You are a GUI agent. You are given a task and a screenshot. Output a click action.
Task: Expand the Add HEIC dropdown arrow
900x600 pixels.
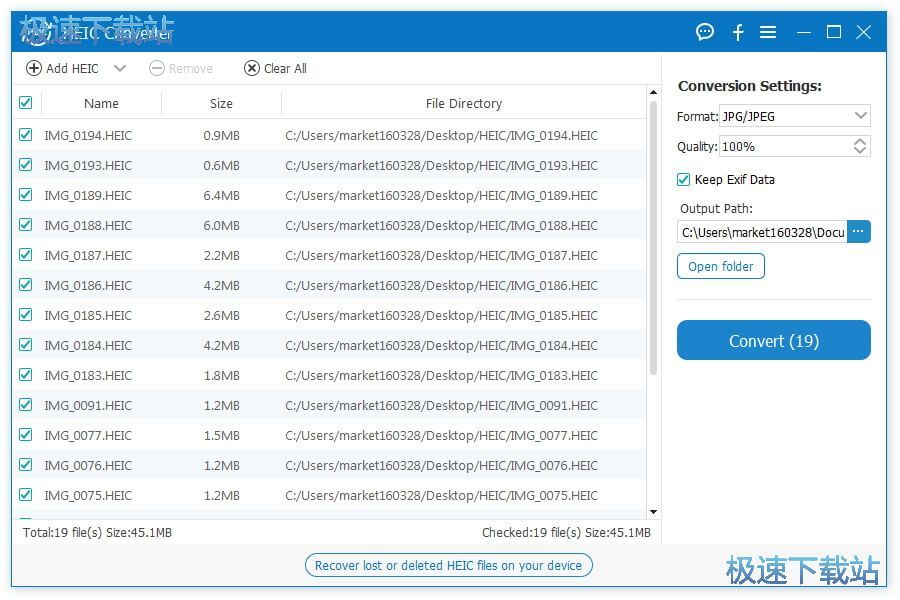point(120,68)
